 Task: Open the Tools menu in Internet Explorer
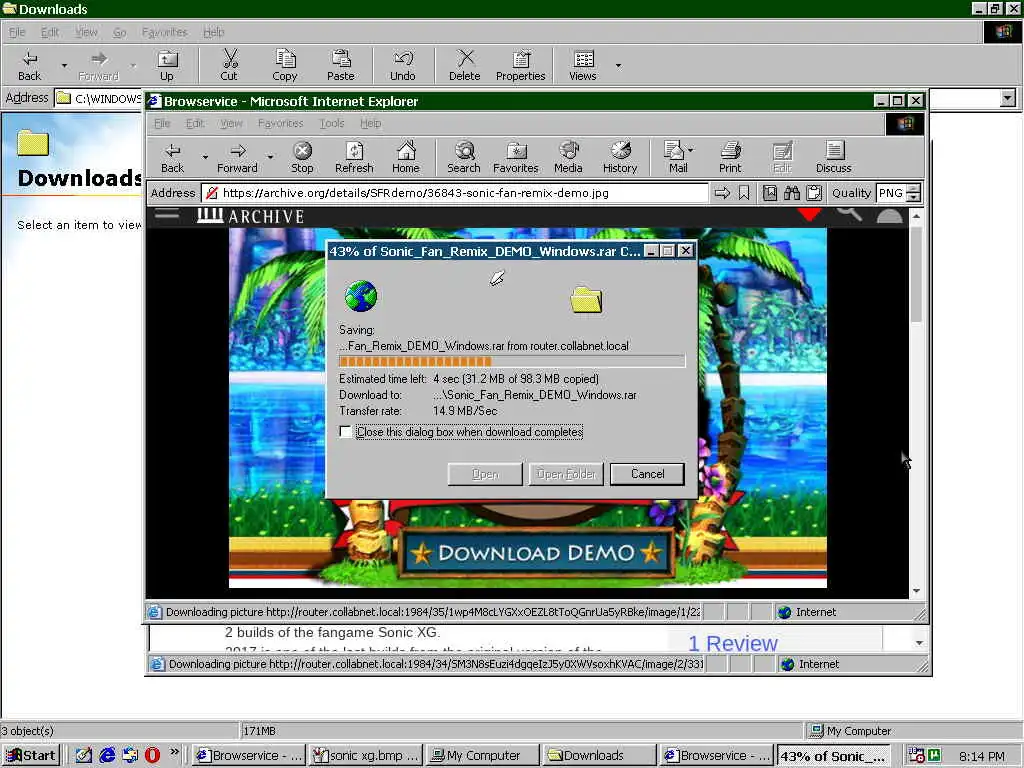332,123
